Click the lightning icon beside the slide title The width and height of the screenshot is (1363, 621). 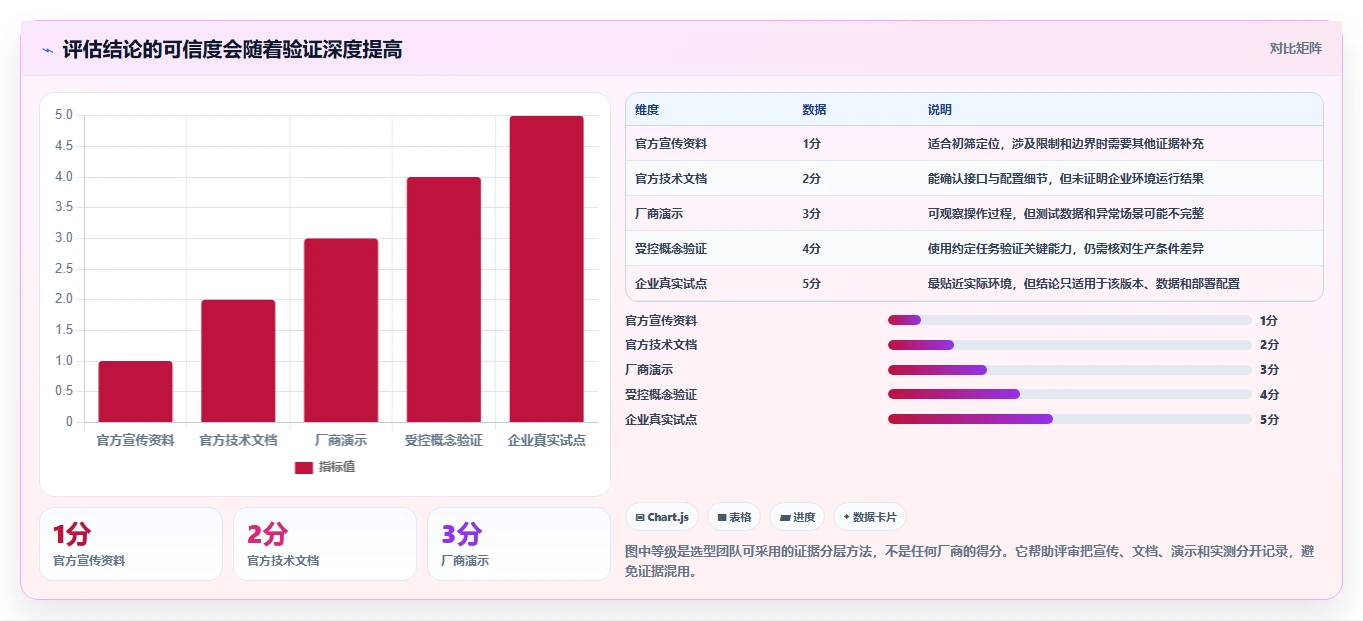(x=47, y=50)
